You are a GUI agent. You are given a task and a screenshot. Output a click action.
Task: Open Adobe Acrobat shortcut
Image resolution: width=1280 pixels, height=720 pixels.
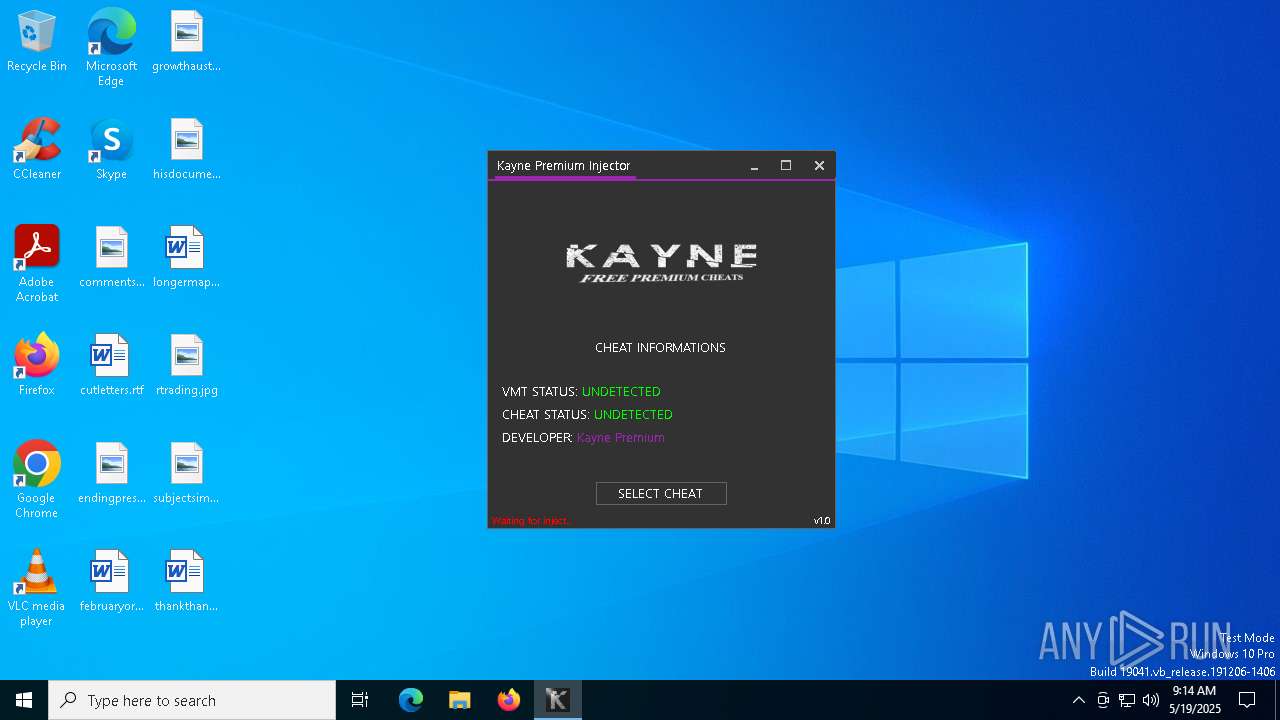(37, 264)
